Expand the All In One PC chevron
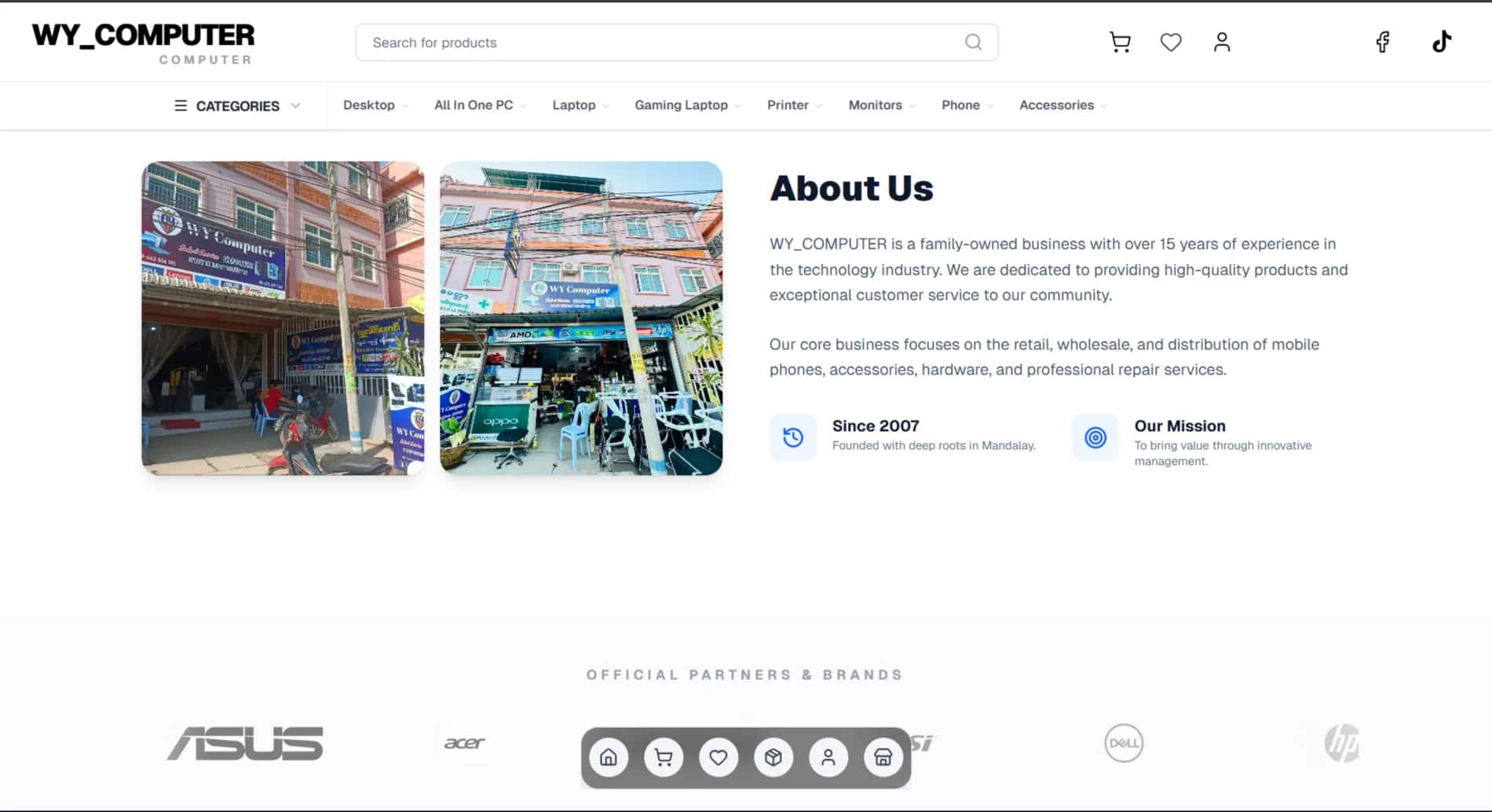1492x812 pixels. (523, 106)
